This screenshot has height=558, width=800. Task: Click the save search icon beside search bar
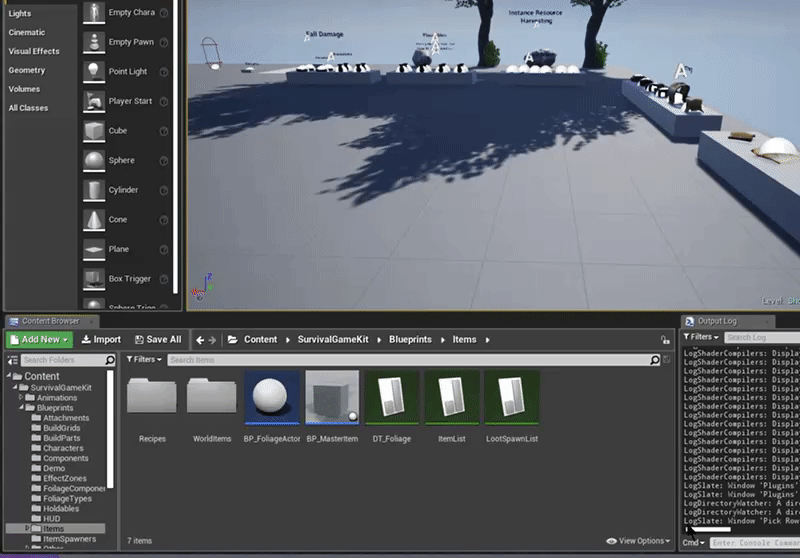click(666, 360)
